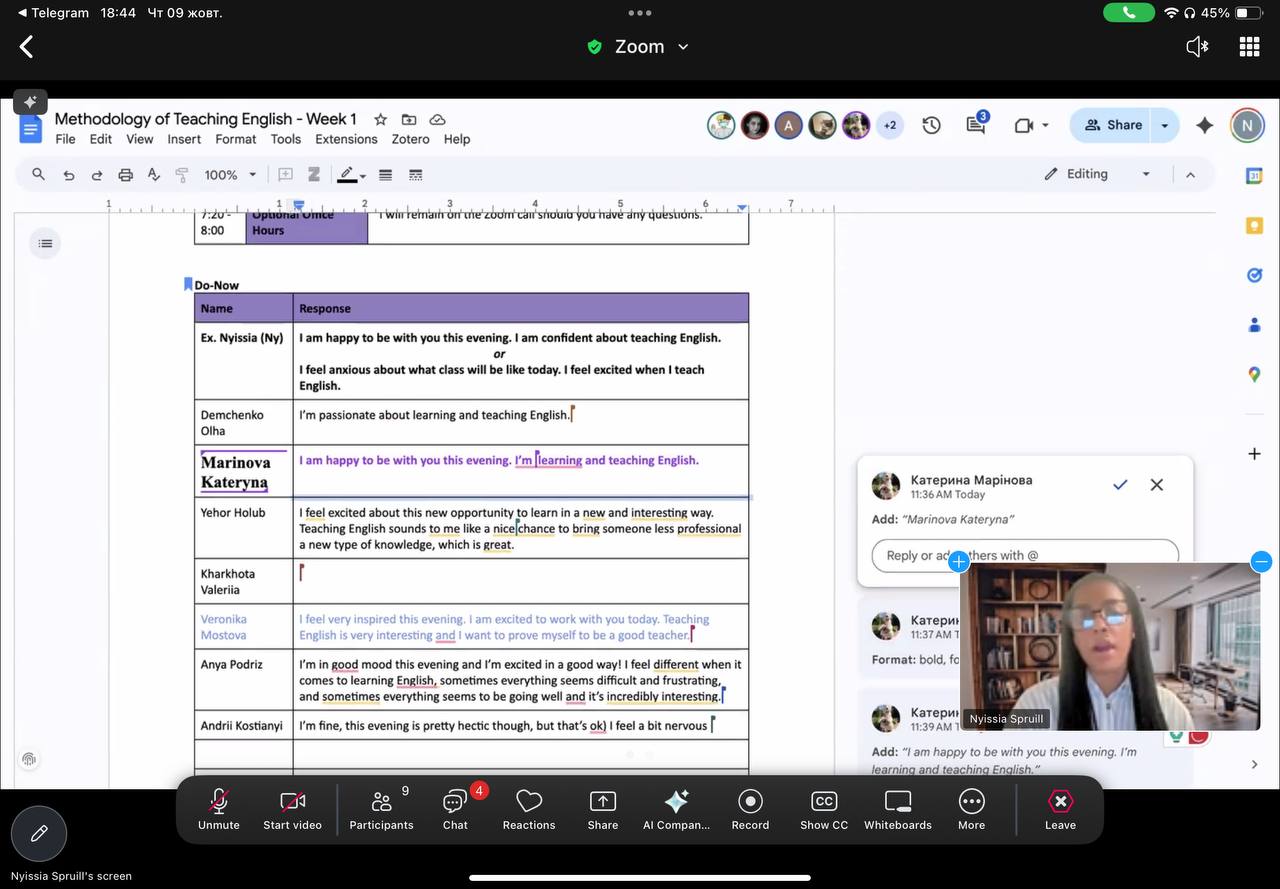This screenshot has height=889, width=1280.
Task: Star the document title
Action: [380, 119]
